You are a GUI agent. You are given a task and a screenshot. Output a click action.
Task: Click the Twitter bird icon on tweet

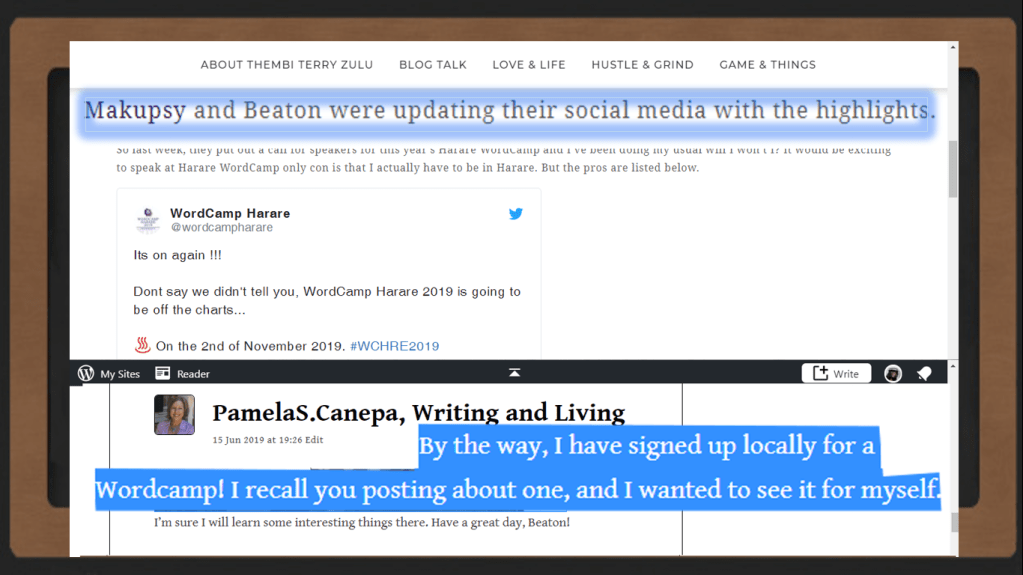click(x=515, y=213)
